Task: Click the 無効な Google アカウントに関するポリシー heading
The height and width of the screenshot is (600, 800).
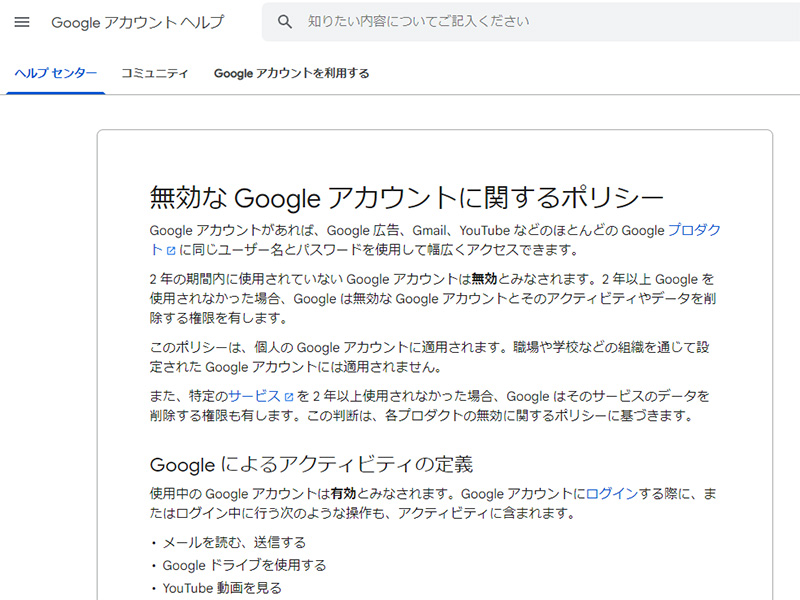Action: tap(406, 196)
